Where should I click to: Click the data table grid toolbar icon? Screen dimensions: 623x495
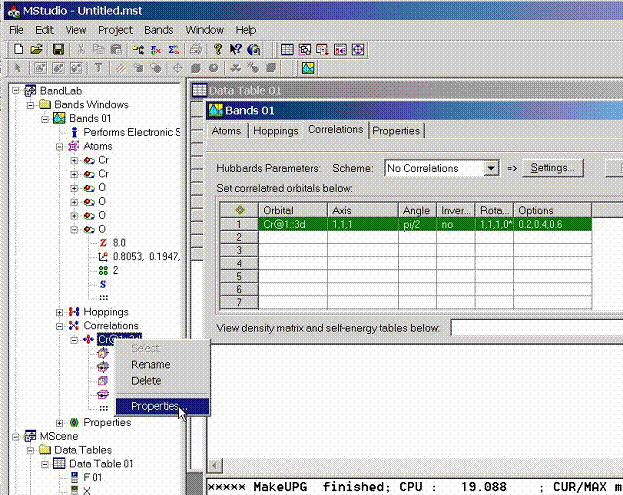(287, 49)
